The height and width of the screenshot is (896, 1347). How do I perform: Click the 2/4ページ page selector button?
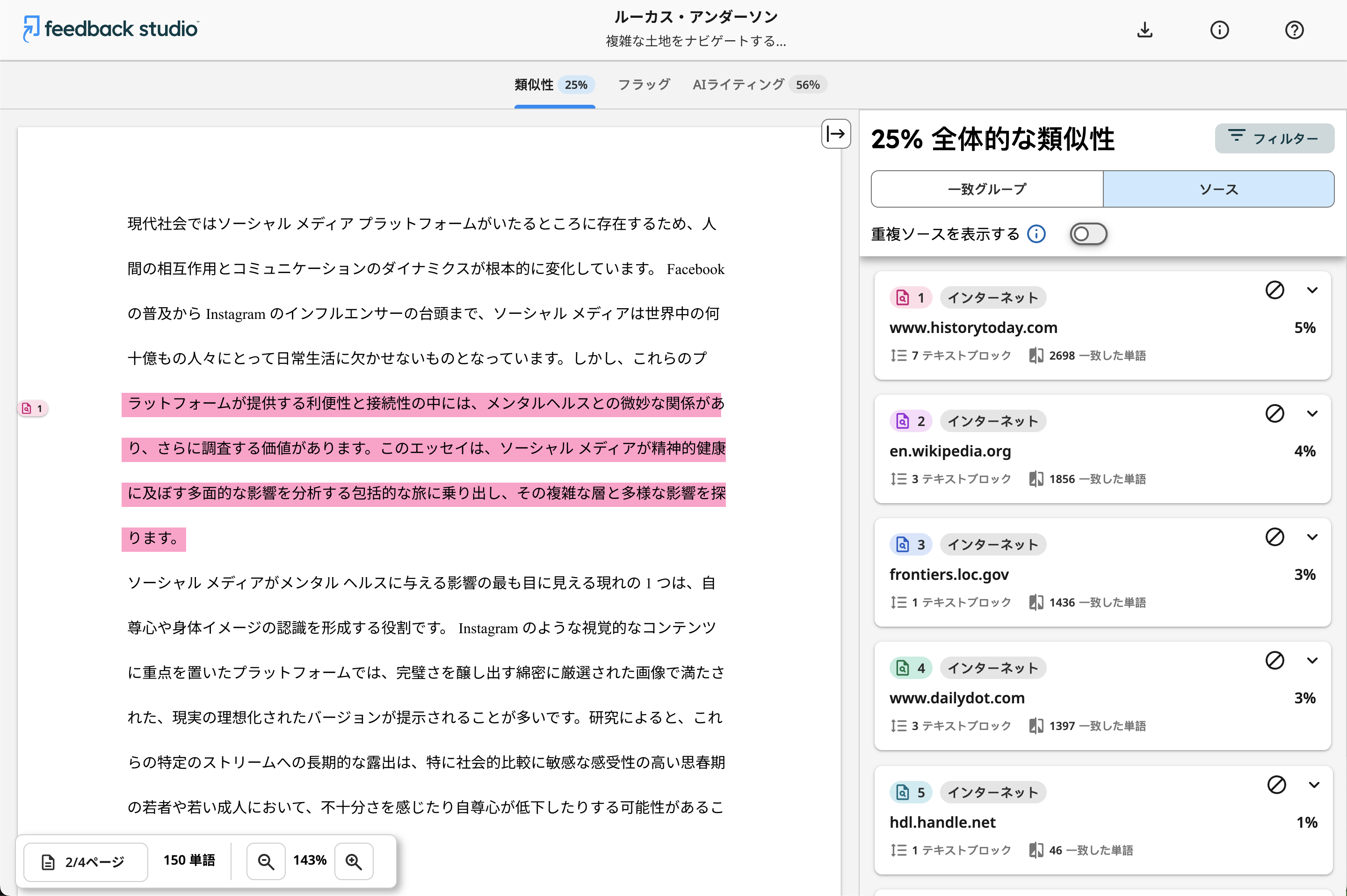(86, 861)
